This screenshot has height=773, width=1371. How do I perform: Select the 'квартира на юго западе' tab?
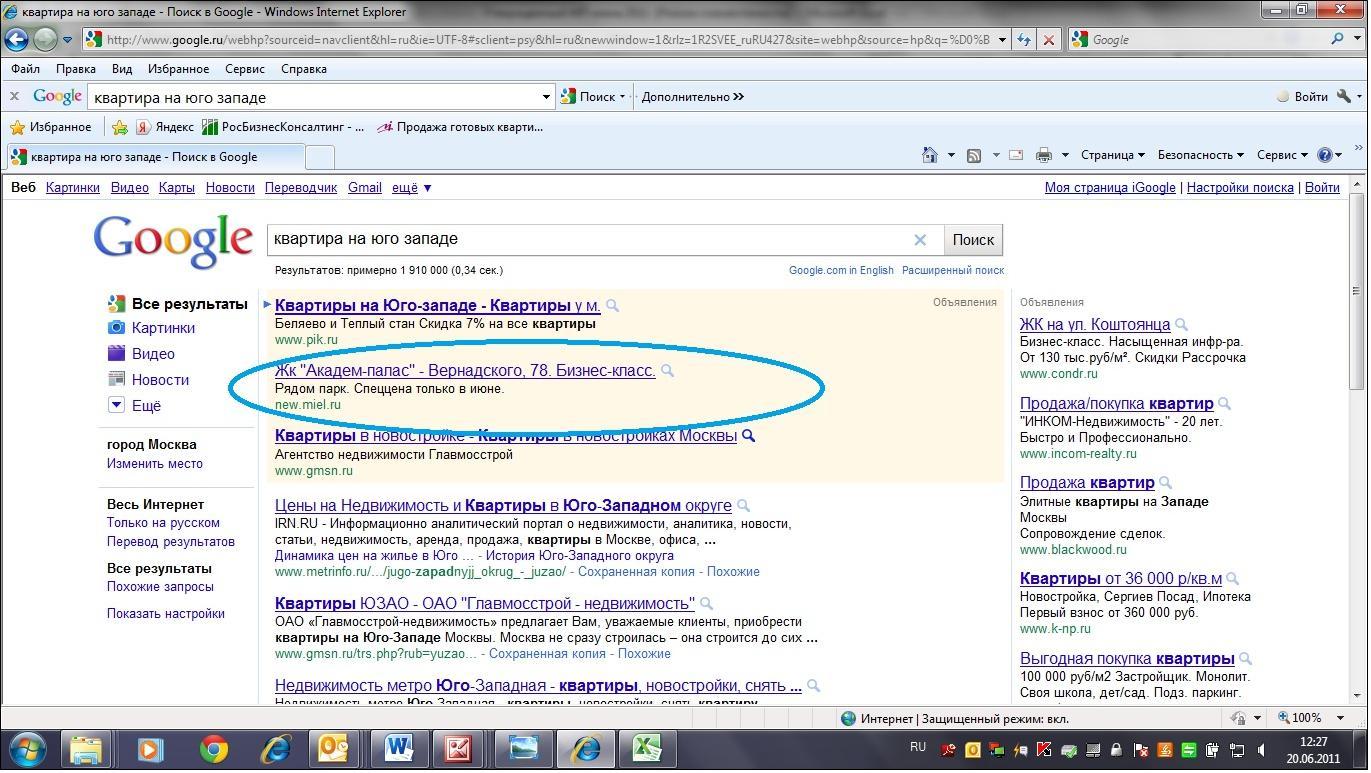click(x=154, y=157)
